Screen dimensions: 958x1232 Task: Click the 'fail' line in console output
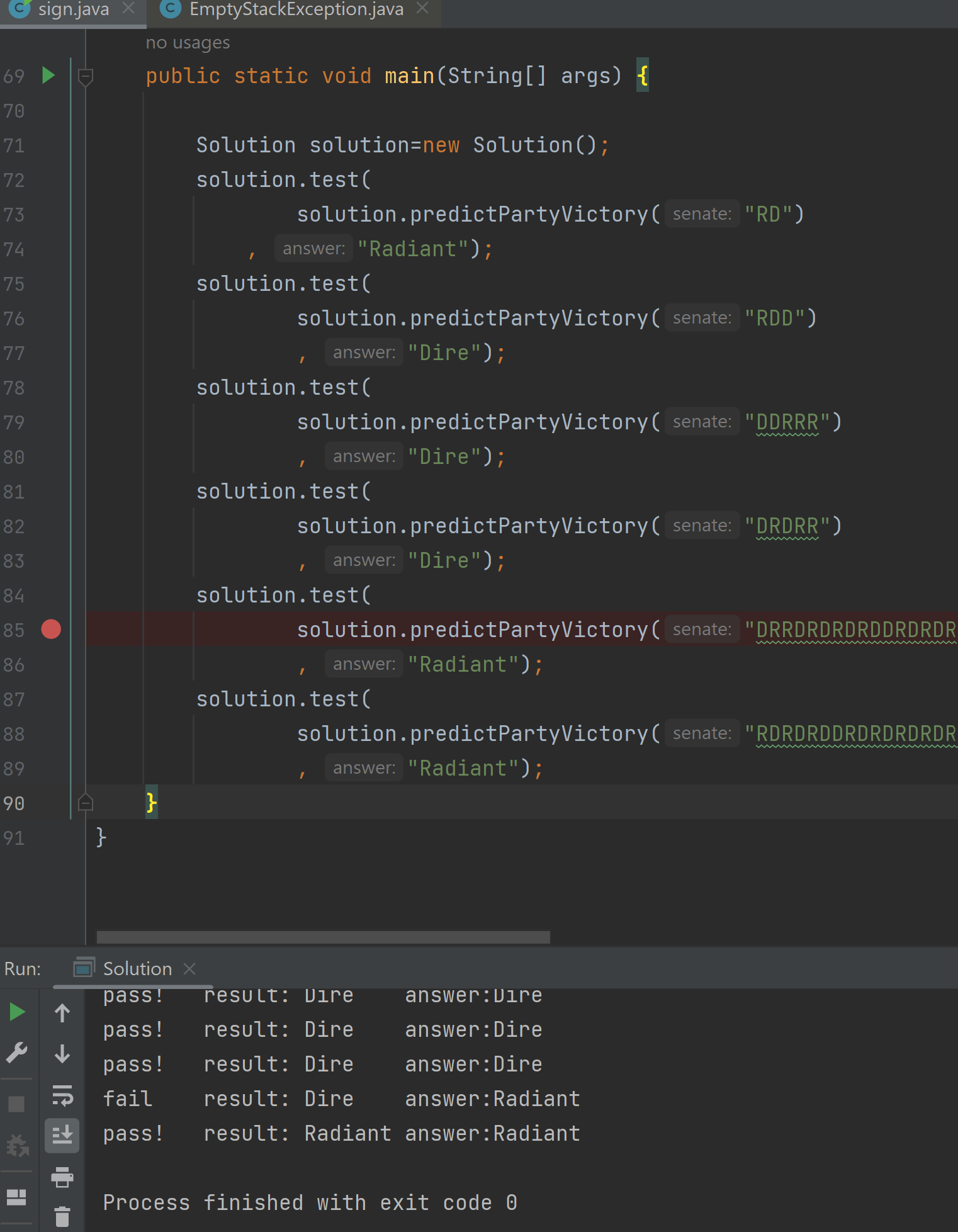coord(341,1099)
